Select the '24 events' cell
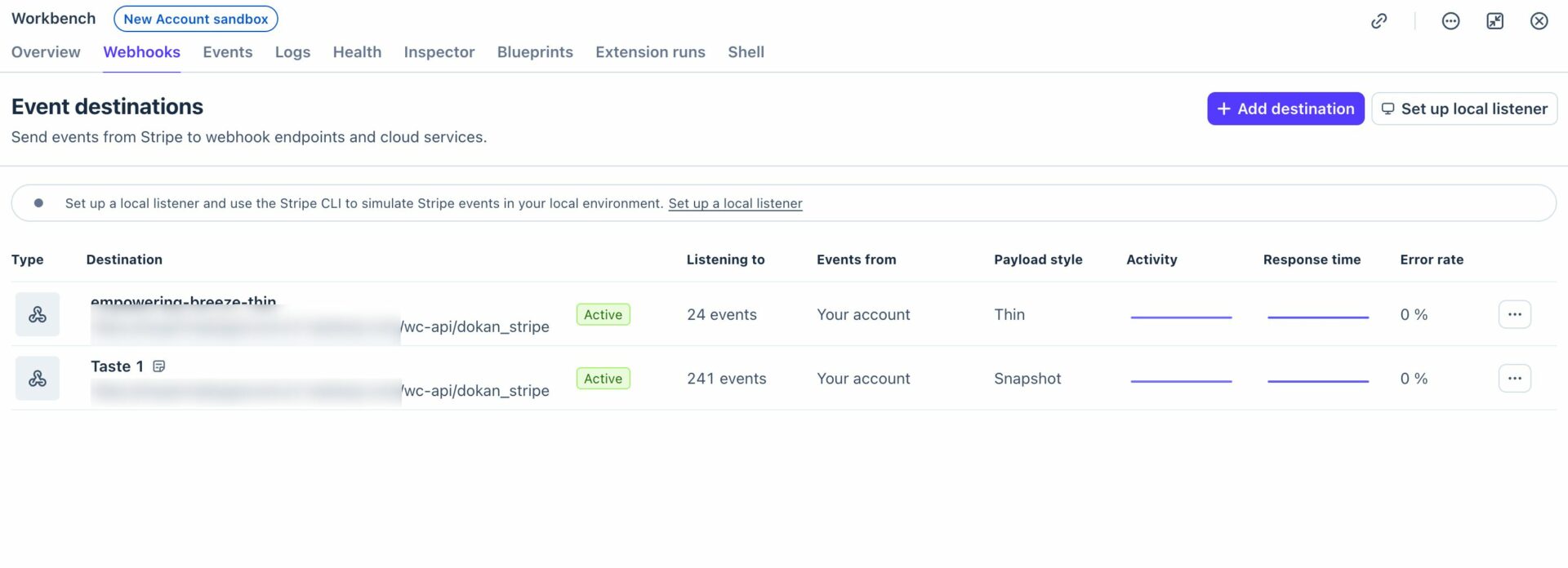Image resolution: width=1568 pixels, height=568 pixels. point(721,314)
